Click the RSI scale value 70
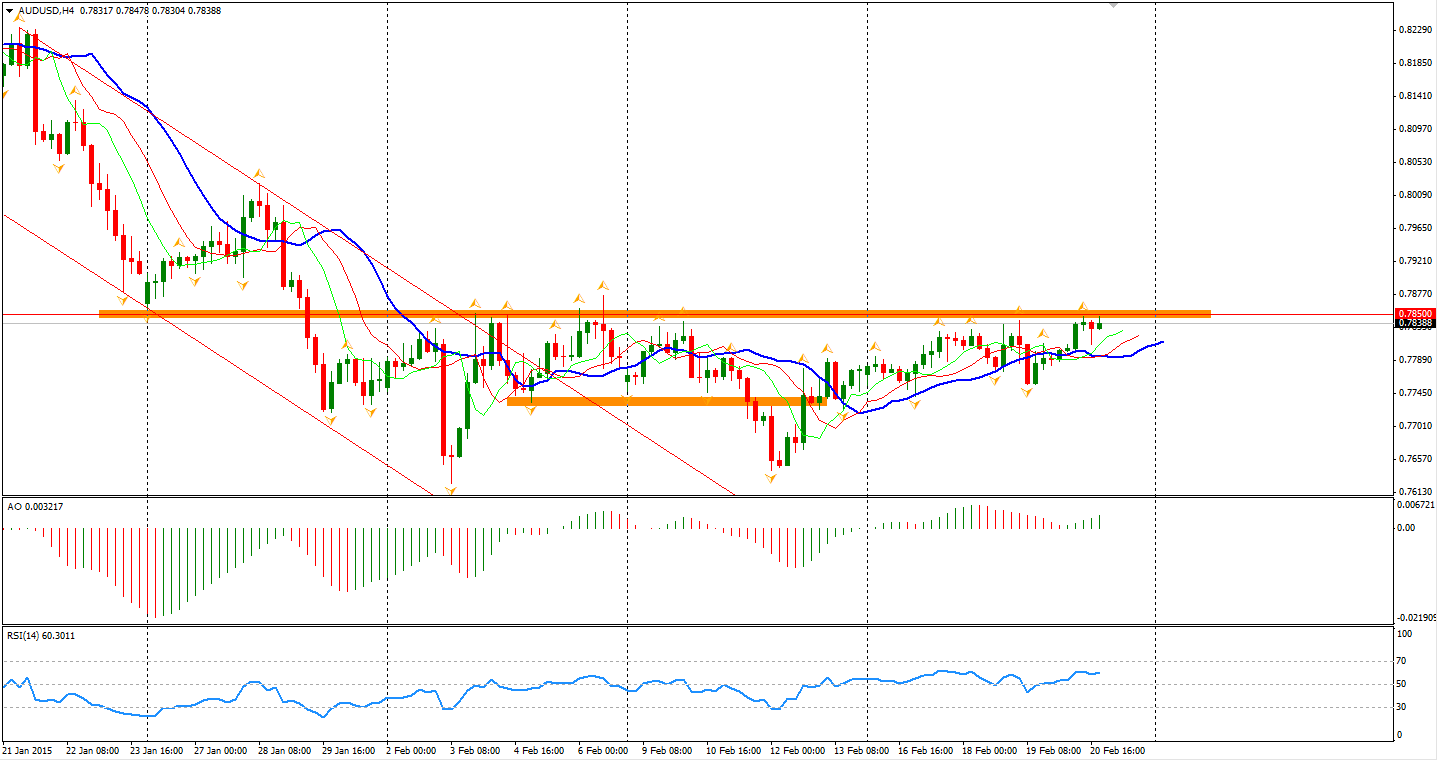1438x761 pixels. click(1402, 662)
